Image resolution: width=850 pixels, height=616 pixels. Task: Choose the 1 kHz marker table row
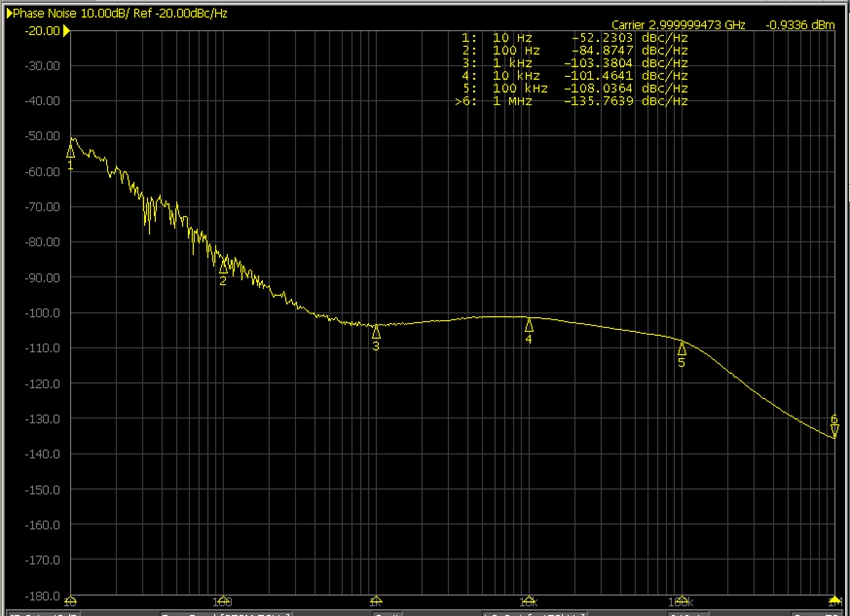click(575, 62)
